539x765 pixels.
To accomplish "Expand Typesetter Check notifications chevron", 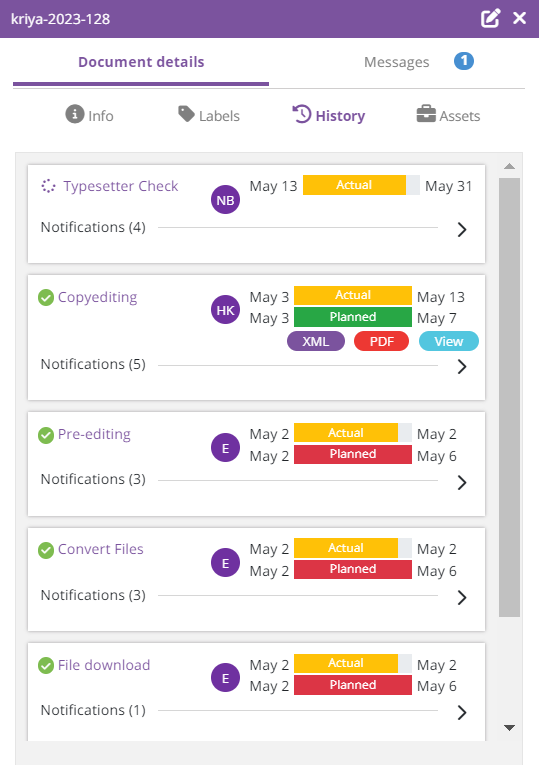I will point(462,229).
